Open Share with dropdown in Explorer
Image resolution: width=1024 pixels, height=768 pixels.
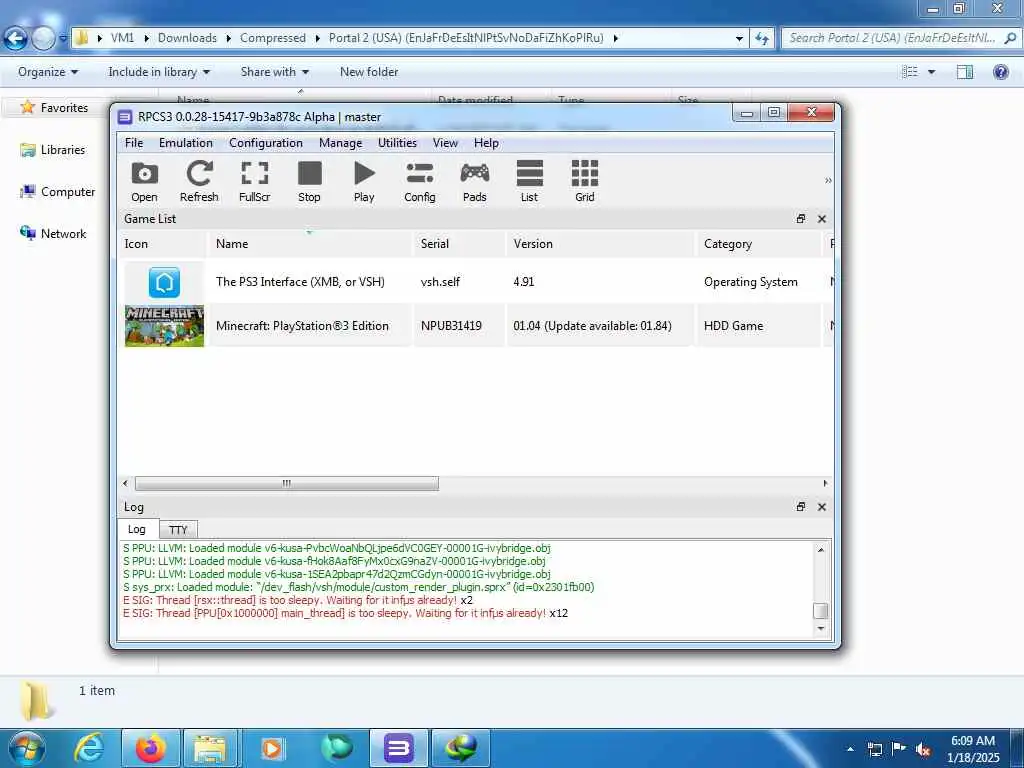(274, 72)
